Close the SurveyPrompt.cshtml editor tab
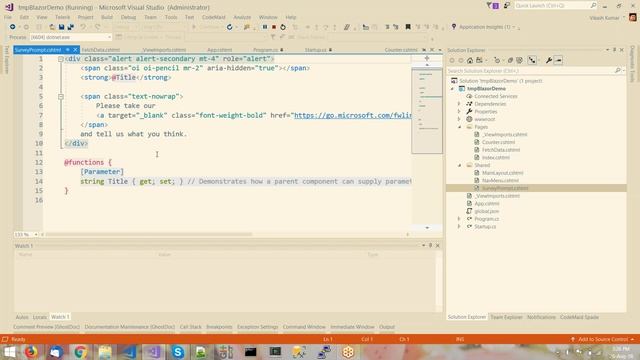 75,50
